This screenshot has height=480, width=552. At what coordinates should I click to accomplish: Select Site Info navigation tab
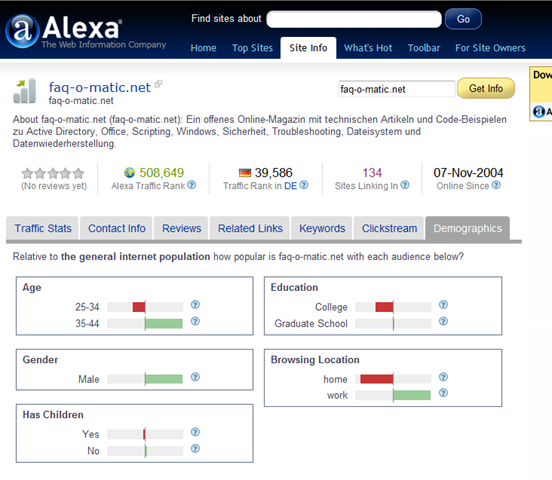tap(308, 48)
